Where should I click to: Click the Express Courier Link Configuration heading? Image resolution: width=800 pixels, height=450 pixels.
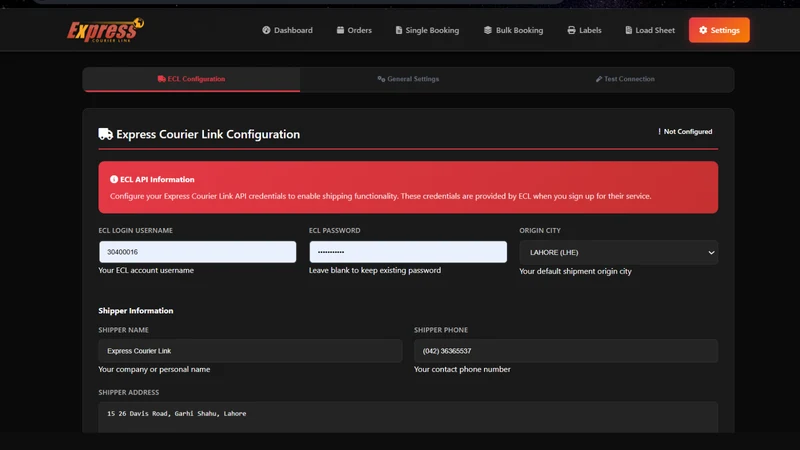tap(208, 134)
